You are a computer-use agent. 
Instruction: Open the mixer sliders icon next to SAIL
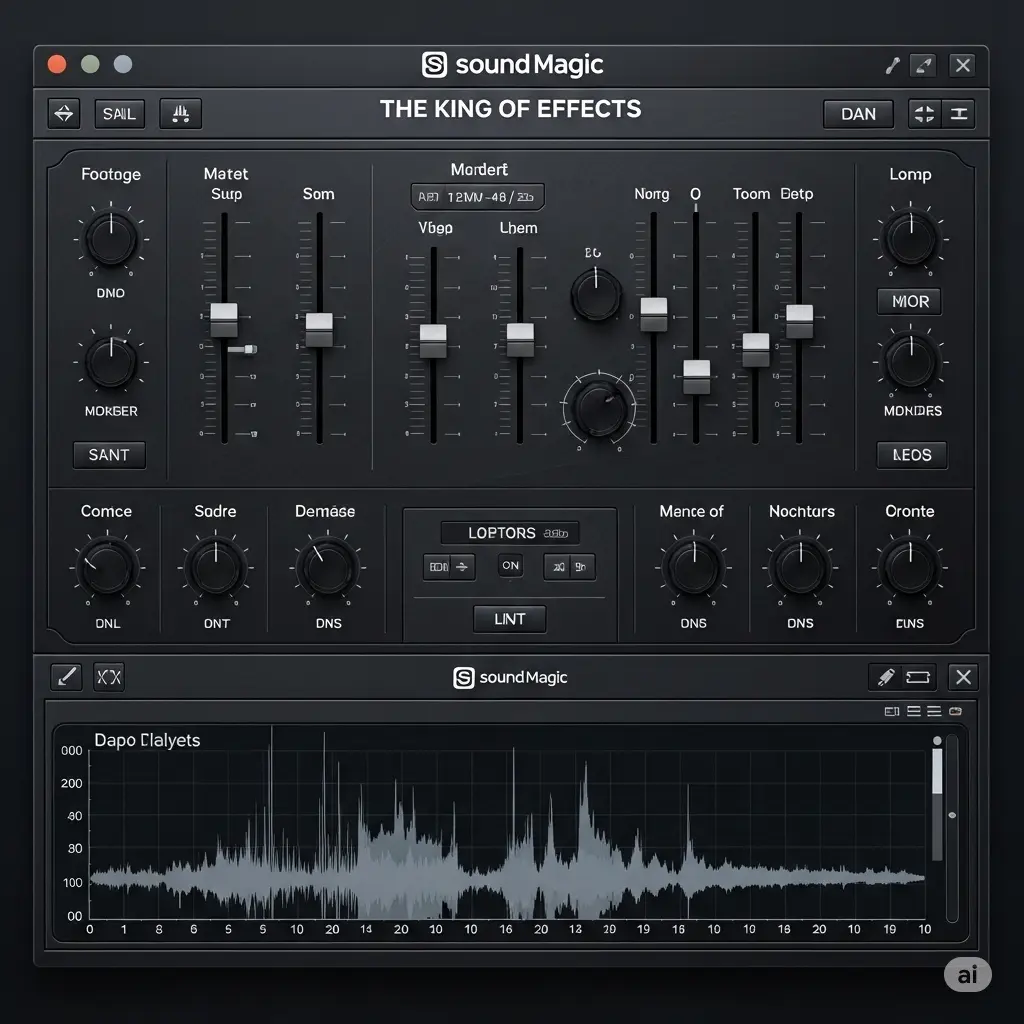click(x=181, y=114)
